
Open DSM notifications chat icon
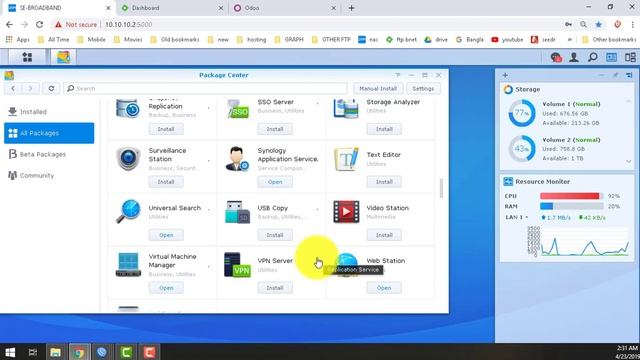coord(556,58)
